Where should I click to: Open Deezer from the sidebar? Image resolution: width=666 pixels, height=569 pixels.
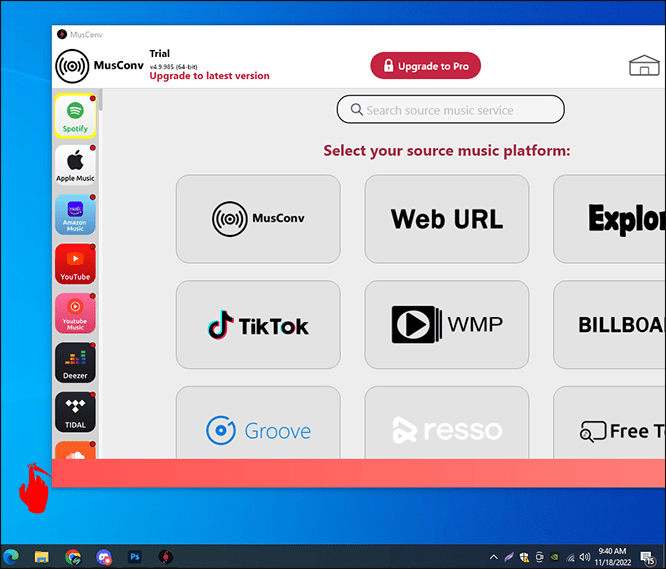click(x=75, y=363)
